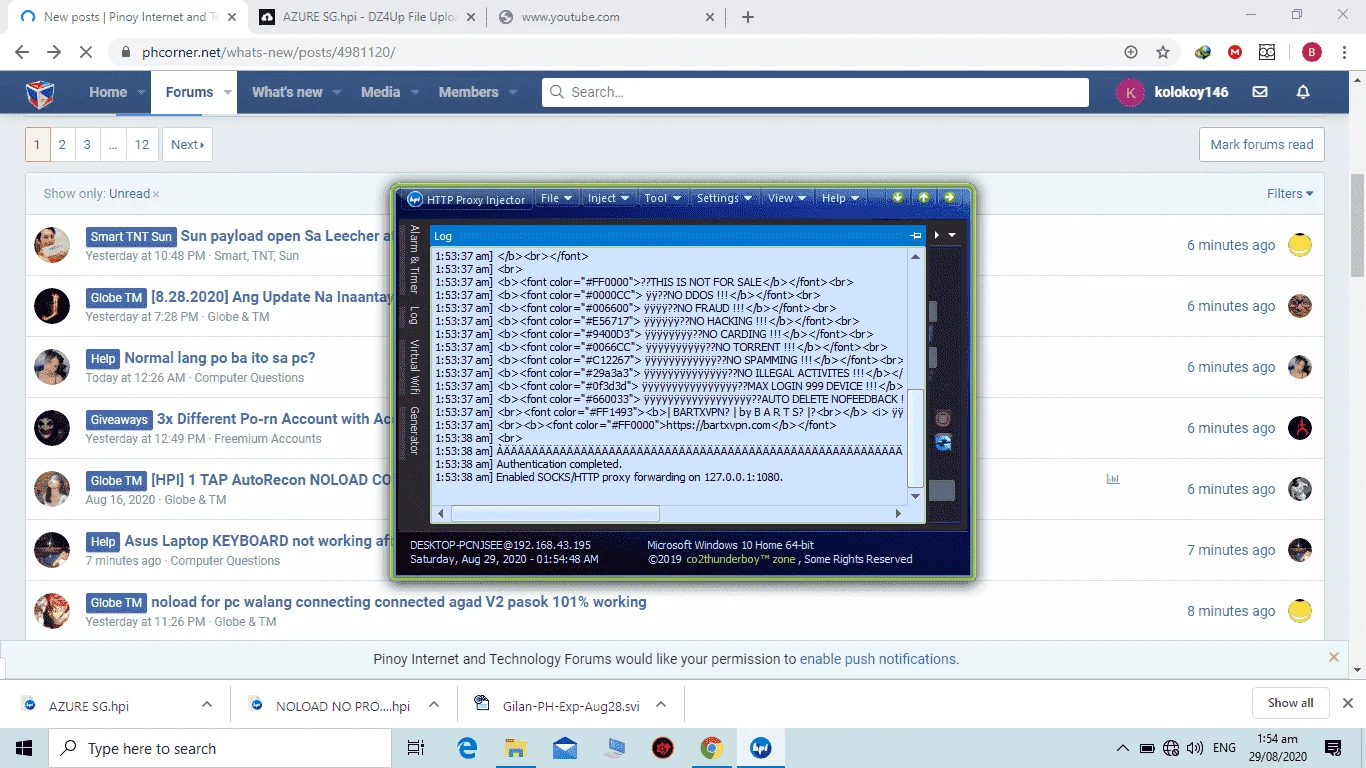Open File Explorer from the taskbar

click(515, 748)
